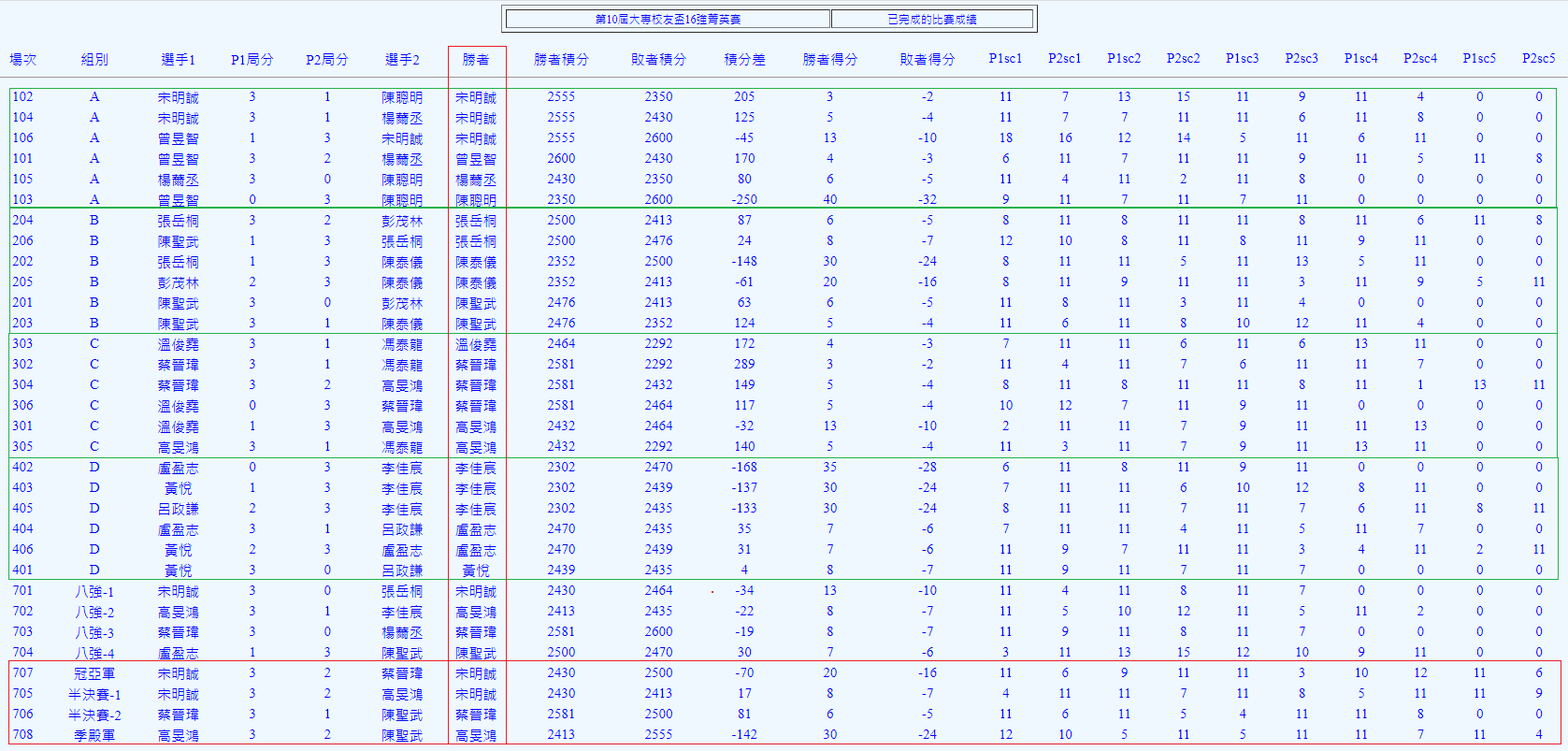The width and height of the screenshot is (1568, 751).
Task: Click the P2sc5 column header
Action: point(1538,58)
